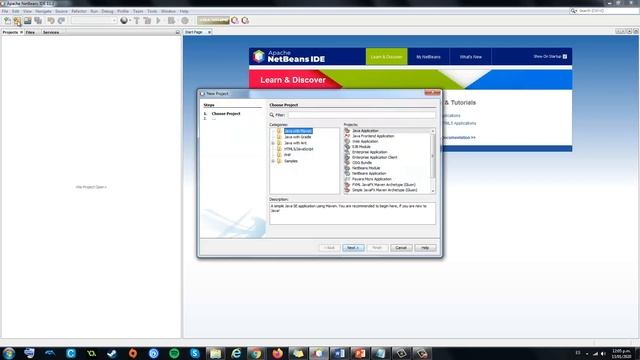
Task: Click the Next button in New Project dialog
Action: [x=353, y=248]
